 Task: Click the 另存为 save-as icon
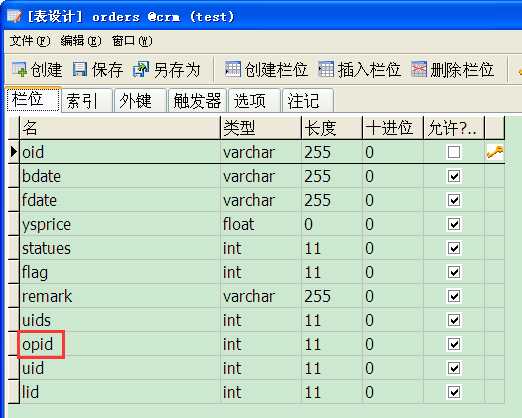[x=141, y=69]
